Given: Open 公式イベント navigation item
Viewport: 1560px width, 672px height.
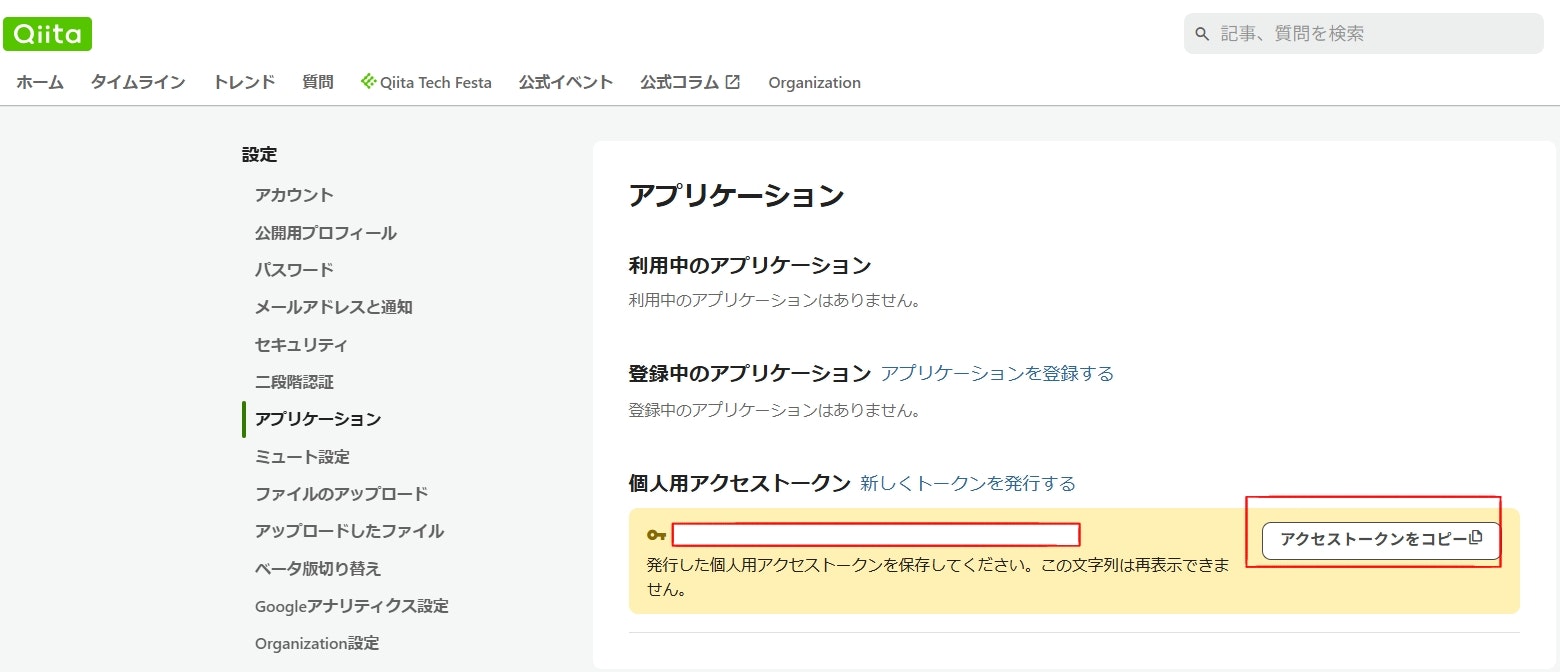Looking at the screenshot, I should click(566, 83).
